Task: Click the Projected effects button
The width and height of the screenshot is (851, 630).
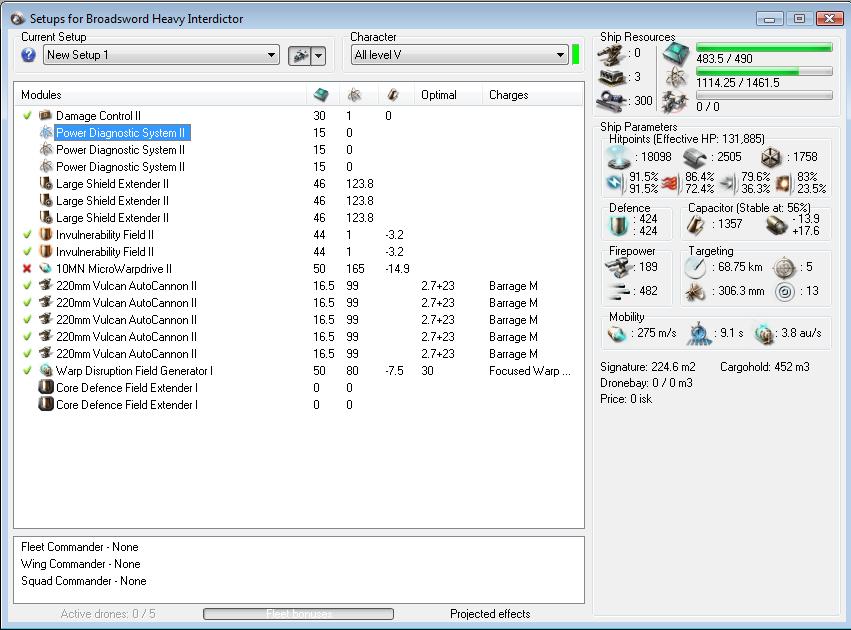Action: pos(490,614)
